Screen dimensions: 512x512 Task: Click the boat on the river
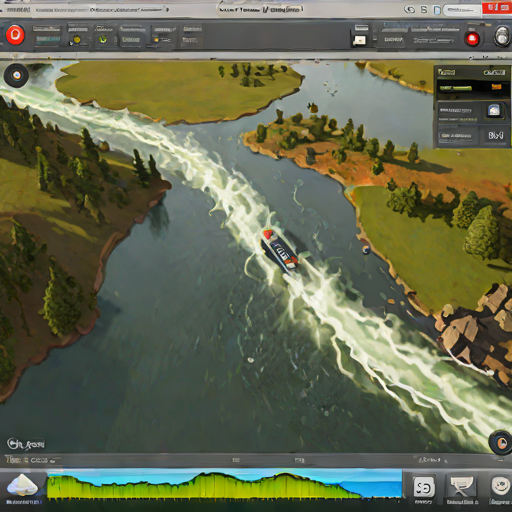[x=279, y=249]
